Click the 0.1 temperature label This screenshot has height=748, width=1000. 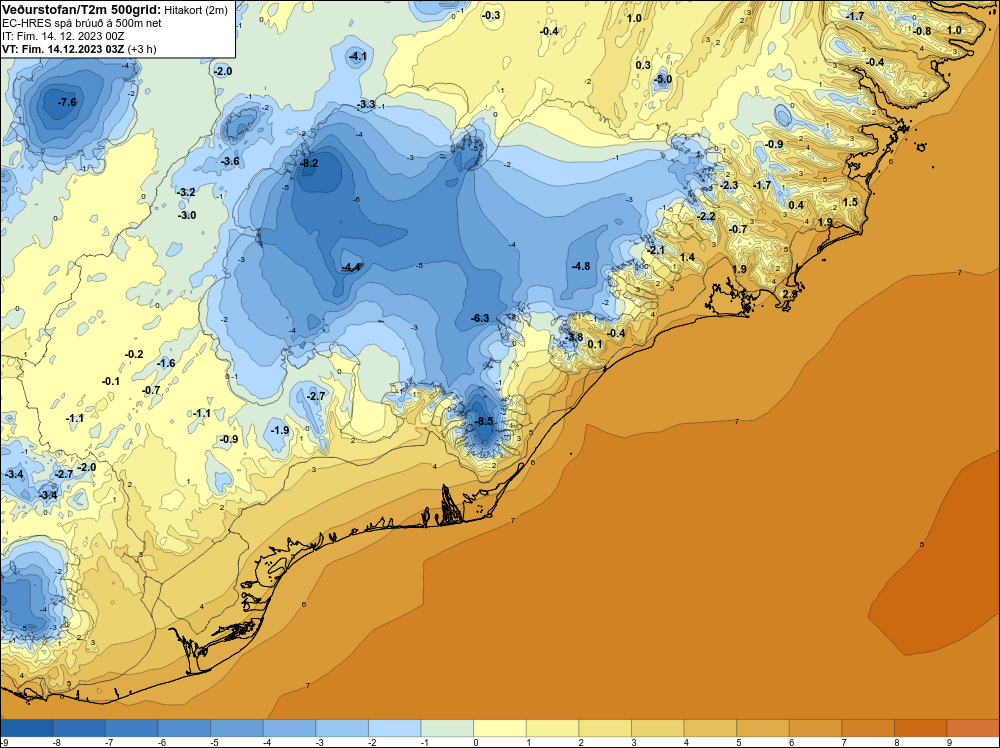(x=594, y=344)
